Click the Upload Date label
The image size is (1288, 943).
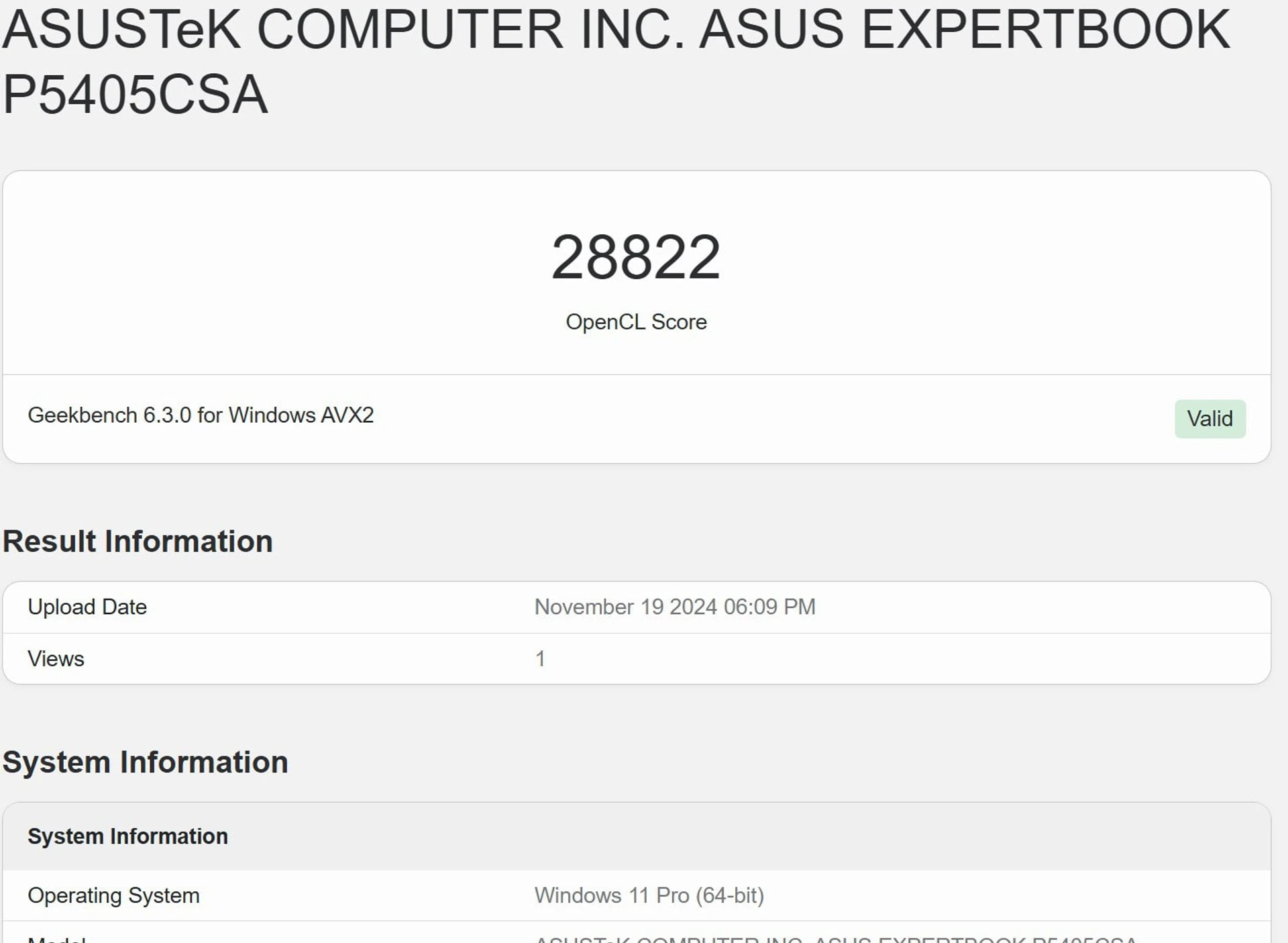(87, 607)
